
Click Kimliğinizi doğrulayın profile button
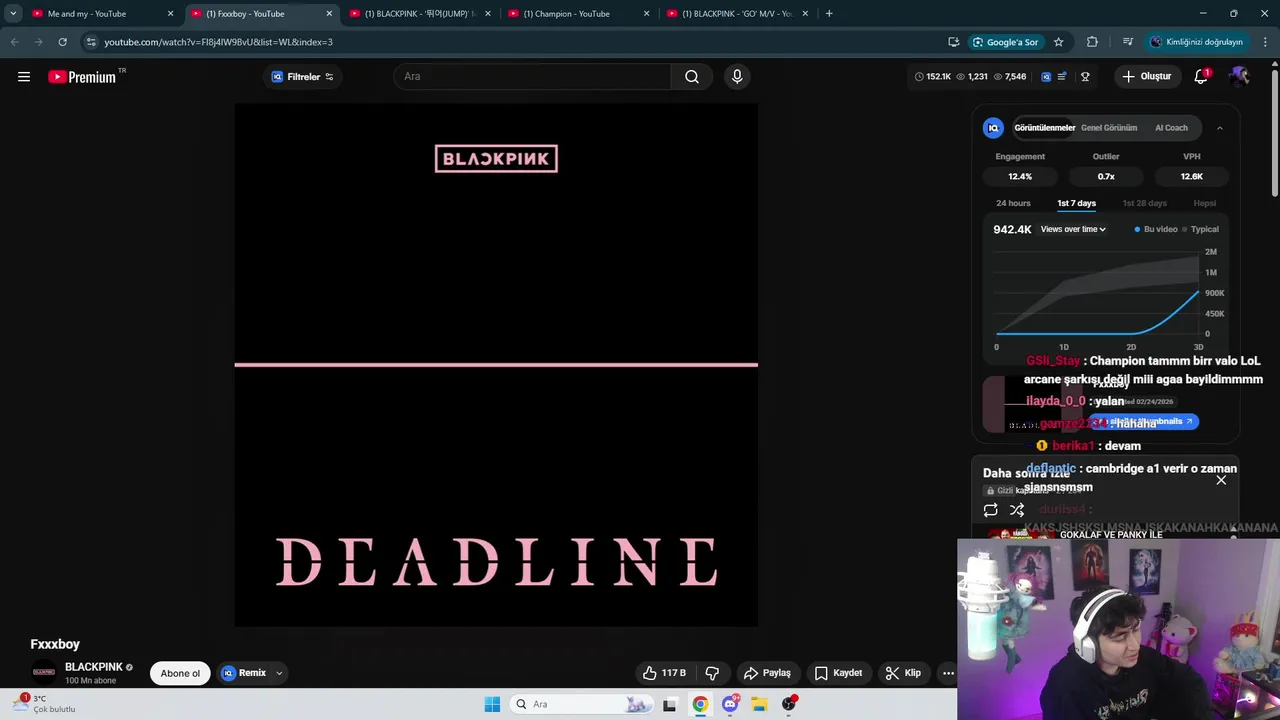pyautogui.click(x=1196, y=42)
